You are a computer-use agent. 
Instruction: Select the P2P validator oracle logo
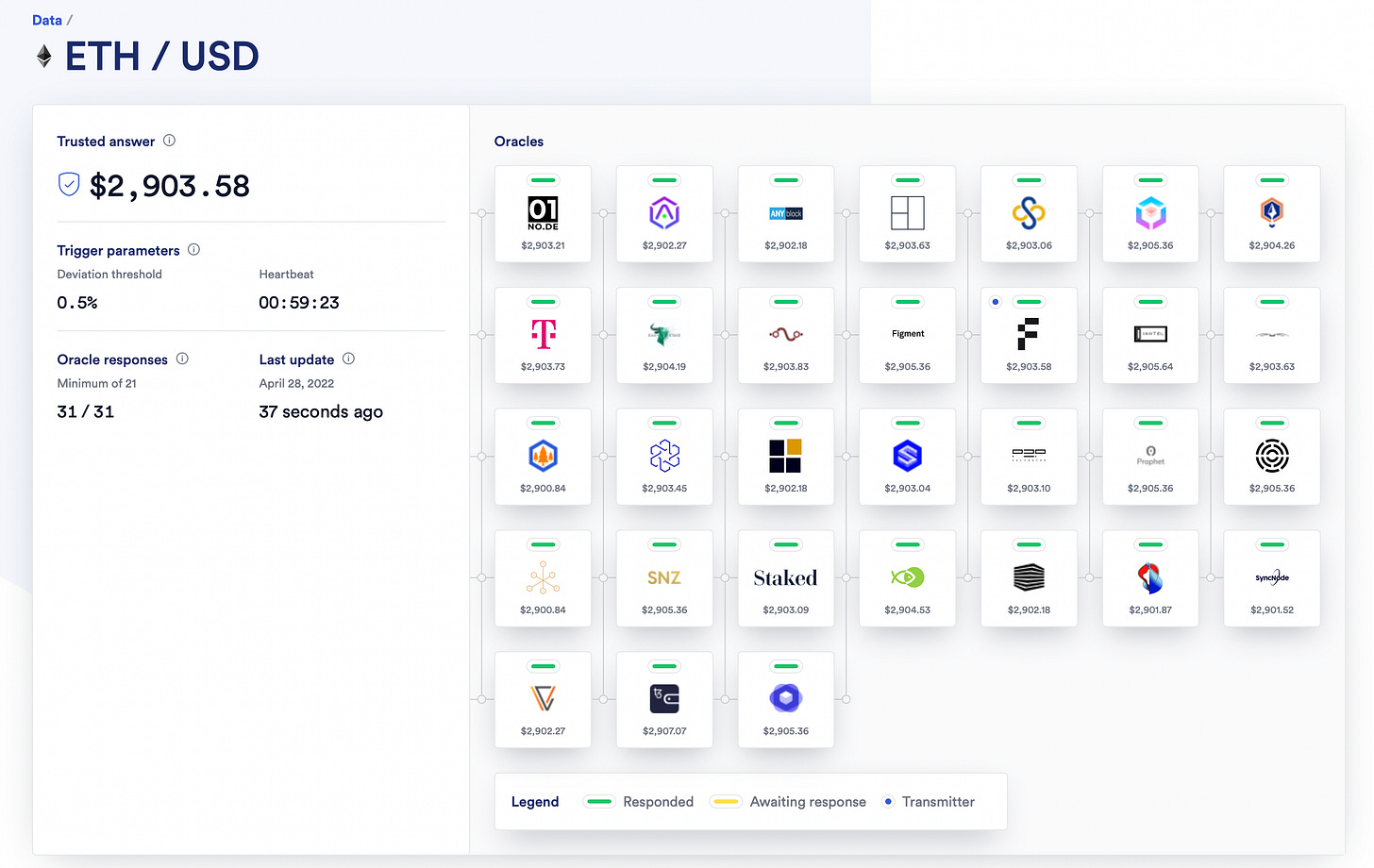click(1029, 455)
